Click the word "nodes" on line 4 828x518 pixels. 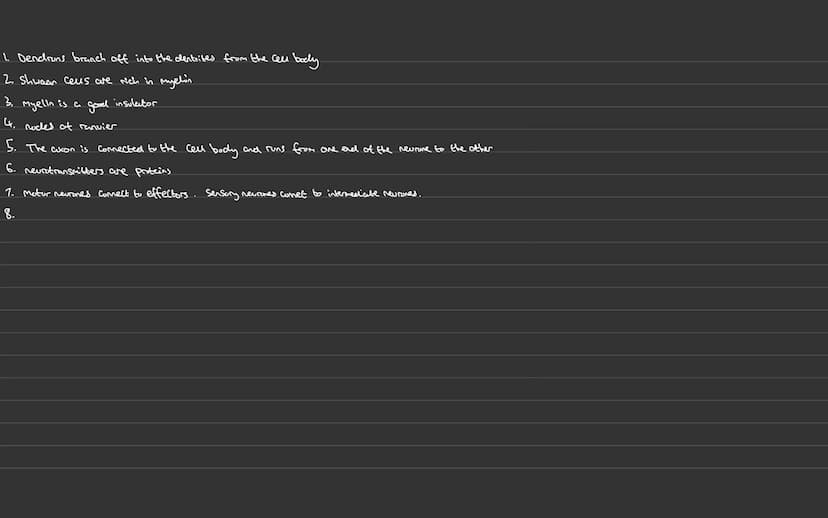click(40, 127)
